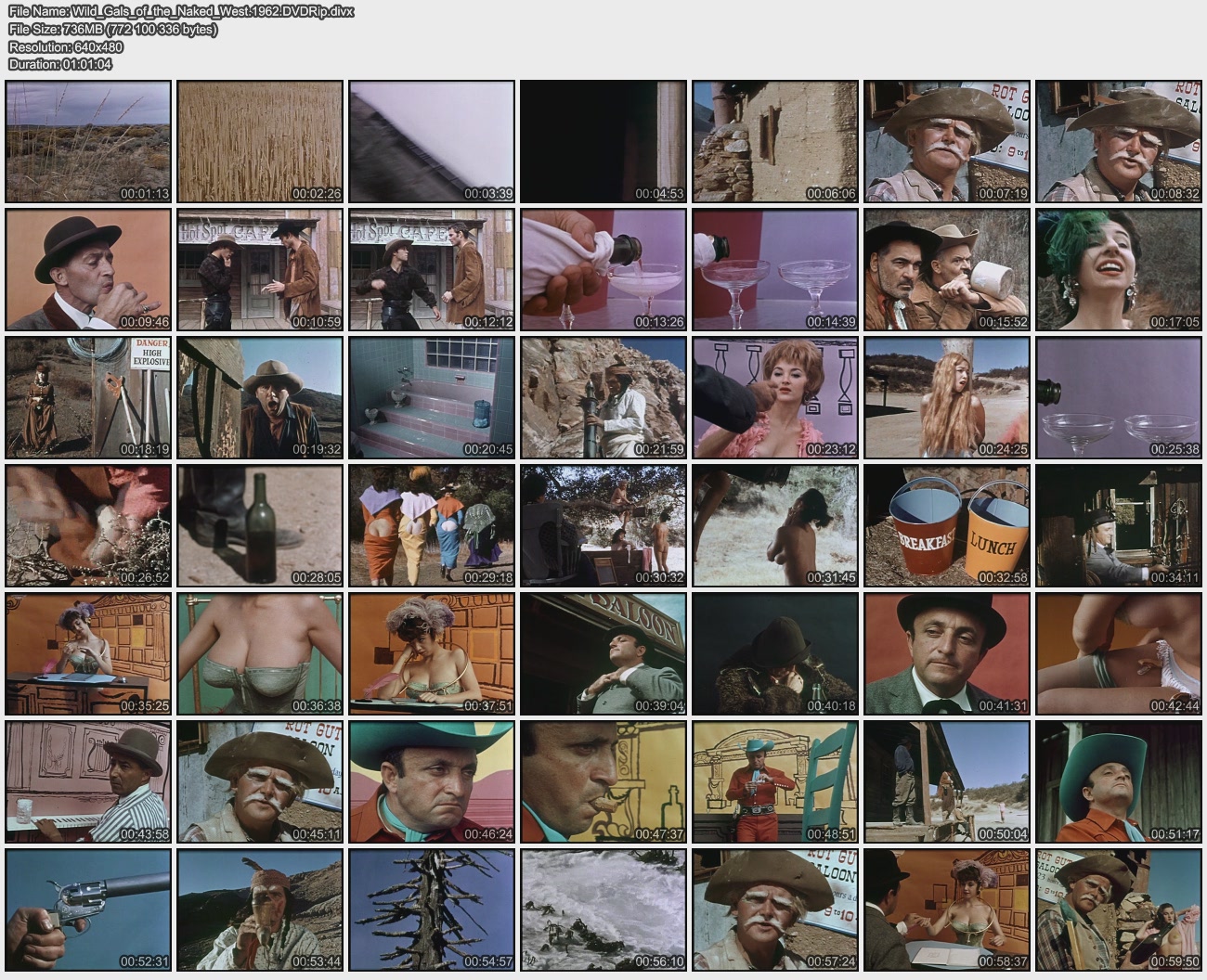Click the File Name text line
1207x980 pixels.
click(x=181, y=11)
